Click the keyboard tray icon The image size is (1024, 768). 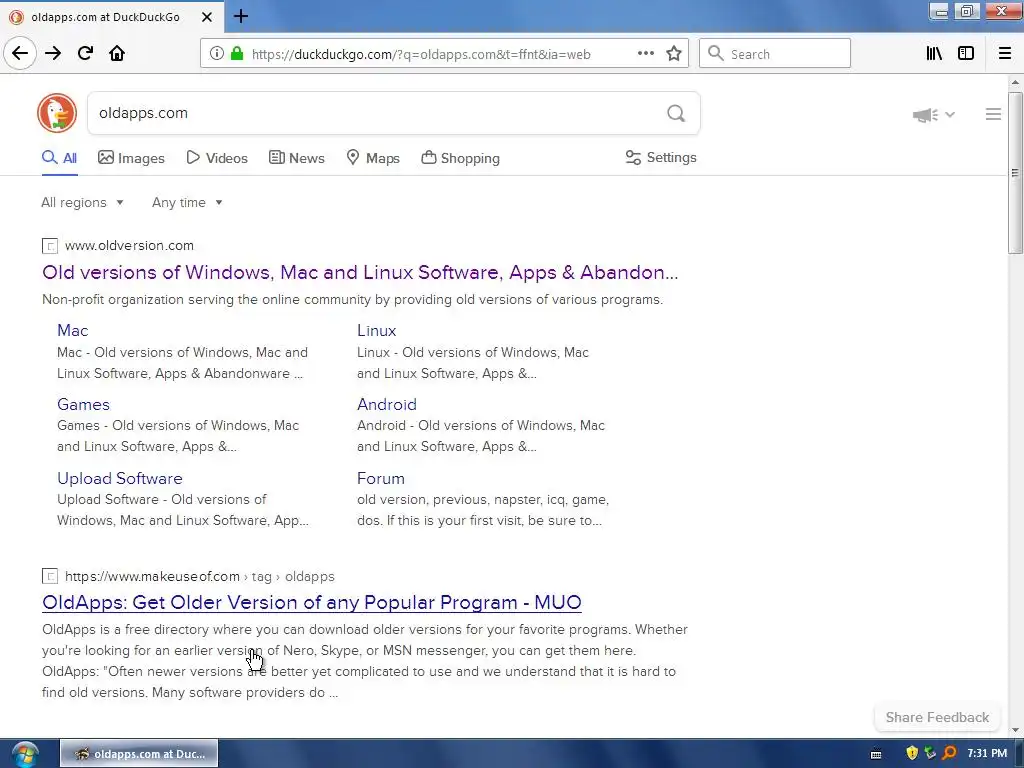pyautogui.click(x=876, y=755)
